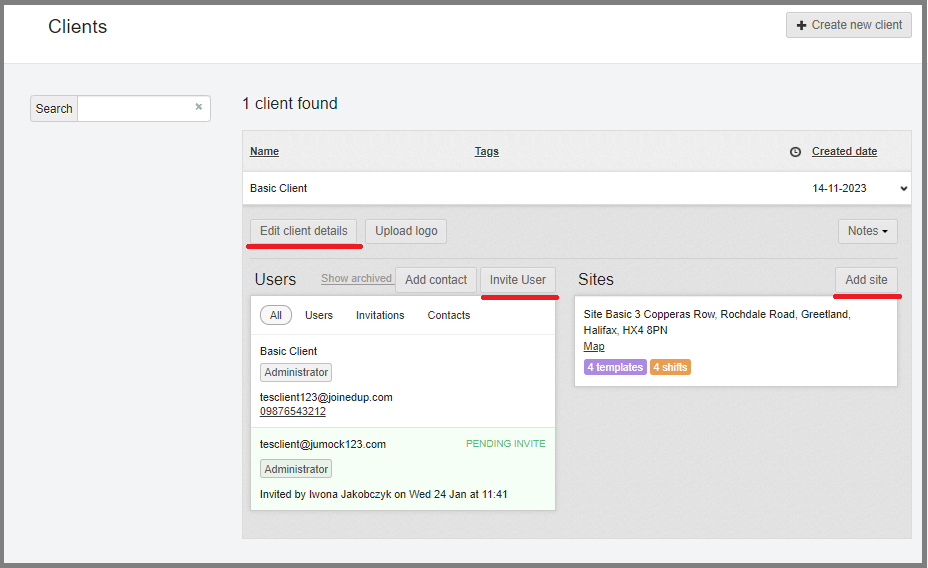928x568 pixels.
Task: Sort the table by Name column
Action: tap(264, 152)
